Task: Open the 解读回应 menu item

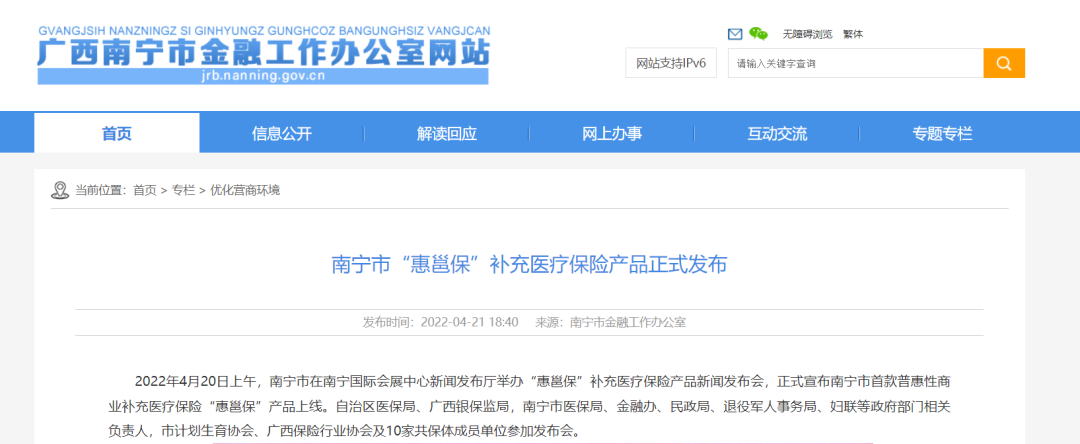Action: click(447, 134)
